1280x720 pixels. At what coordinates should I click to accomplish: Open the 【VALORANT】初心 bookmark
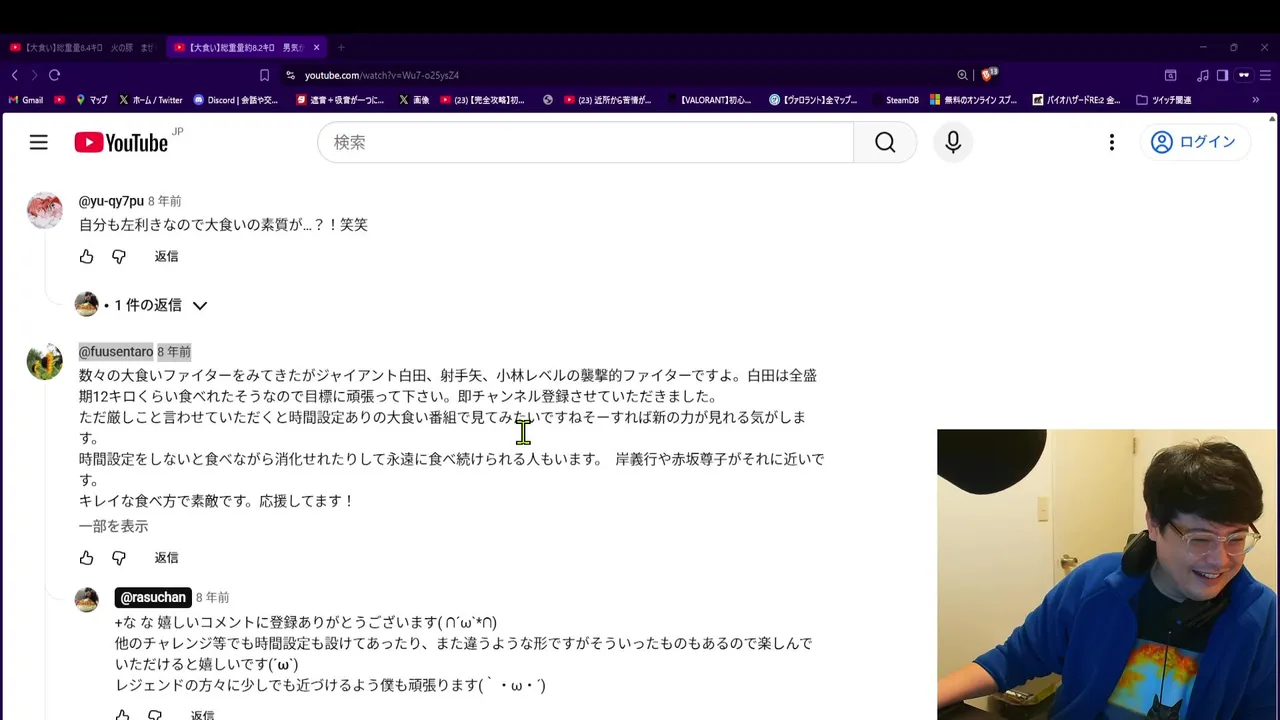[708, 100]
